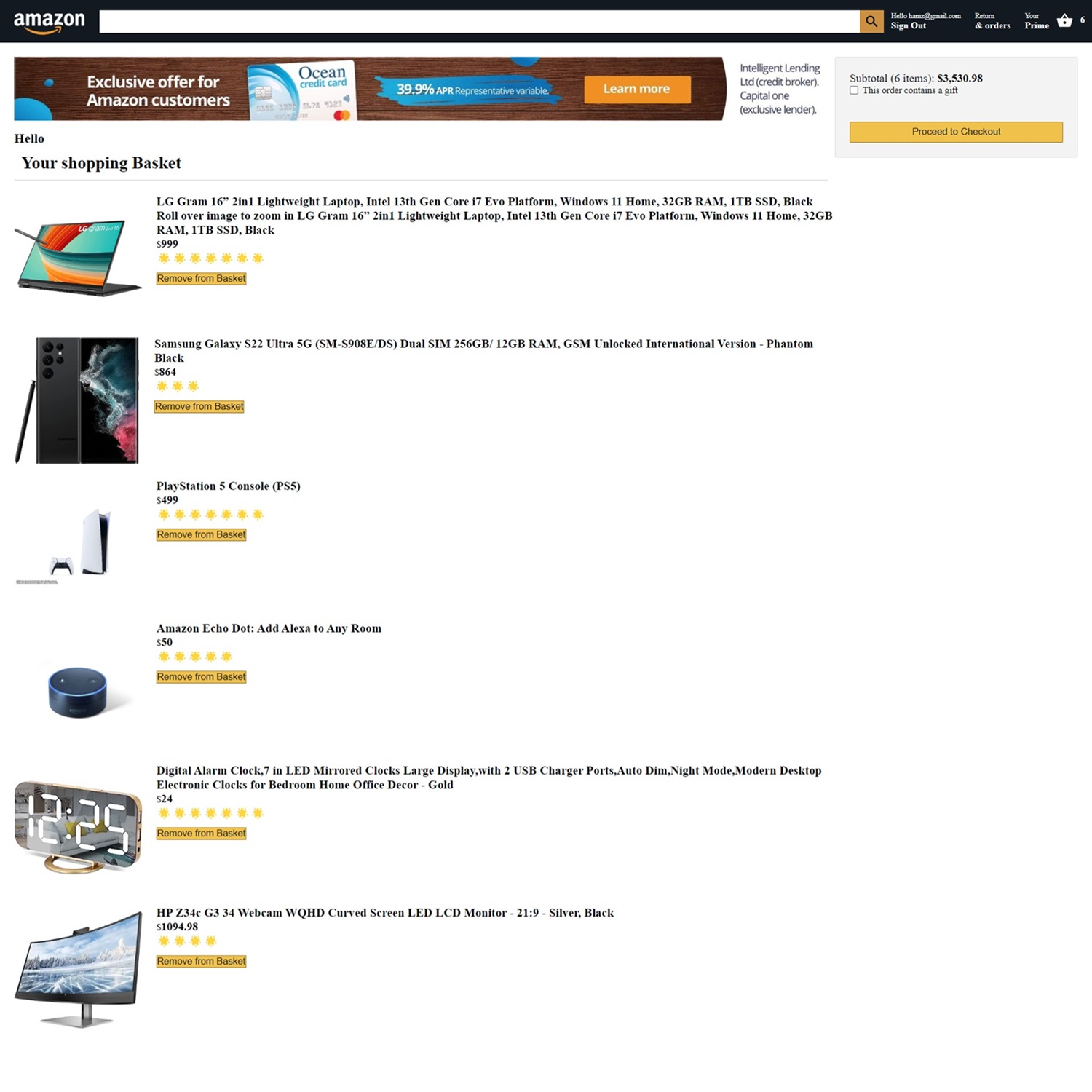This screenshot has height=1092, width=1092.
Task: Remove Amazon Echo Dot from basket
Action: coord(202,677)
